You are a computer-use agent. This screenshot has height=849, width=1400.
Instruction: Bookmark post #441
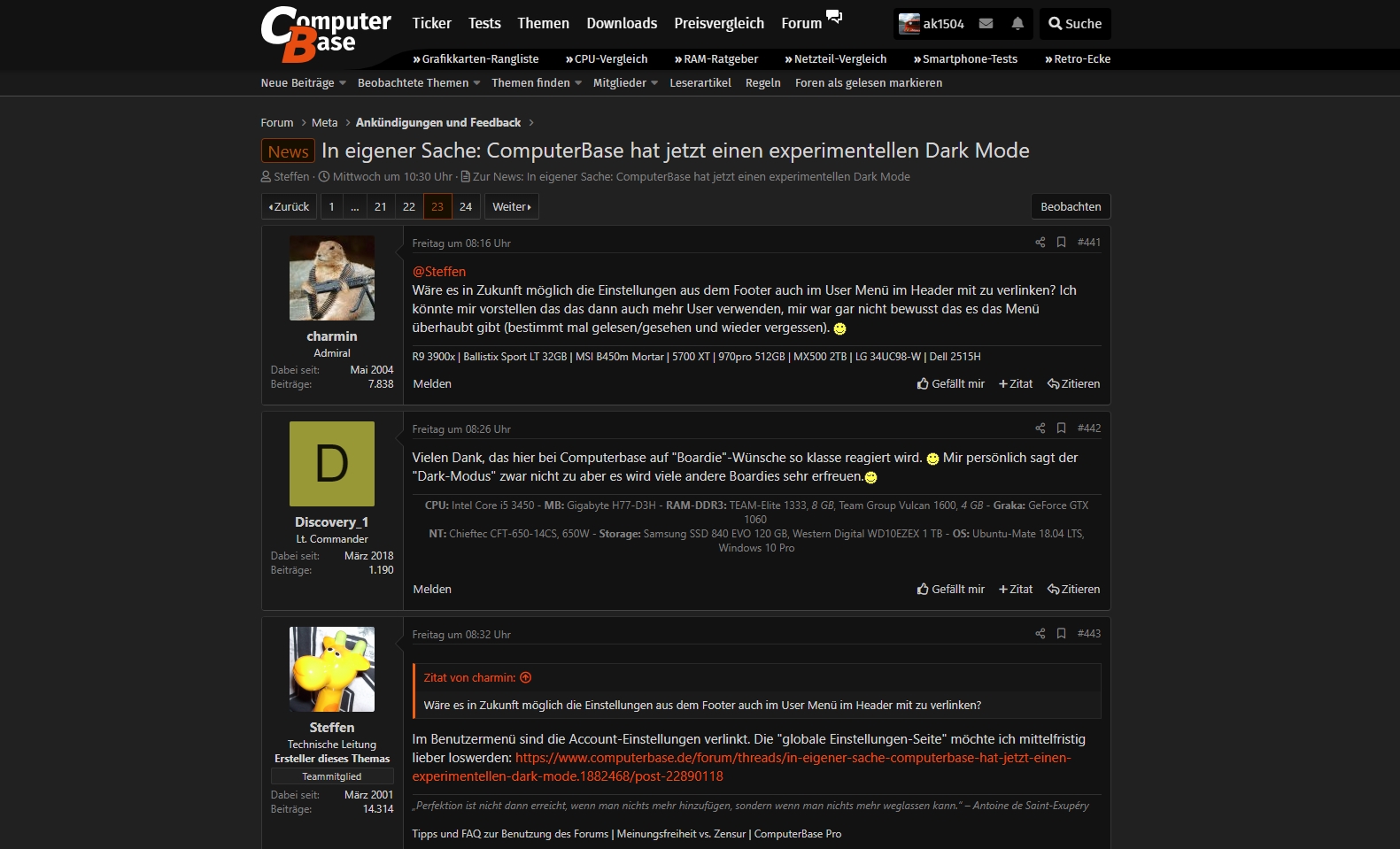click(1061, 243)
